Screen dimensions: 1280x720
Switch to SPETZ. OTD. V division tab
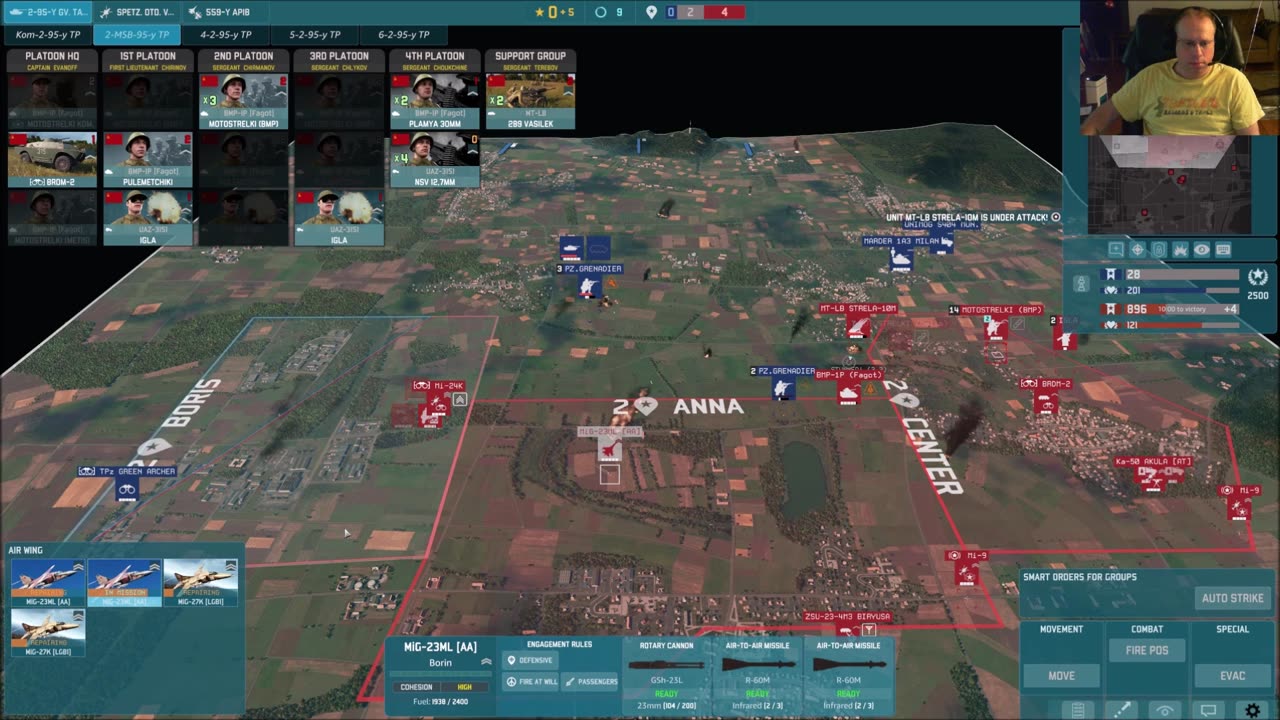[137, 12]
